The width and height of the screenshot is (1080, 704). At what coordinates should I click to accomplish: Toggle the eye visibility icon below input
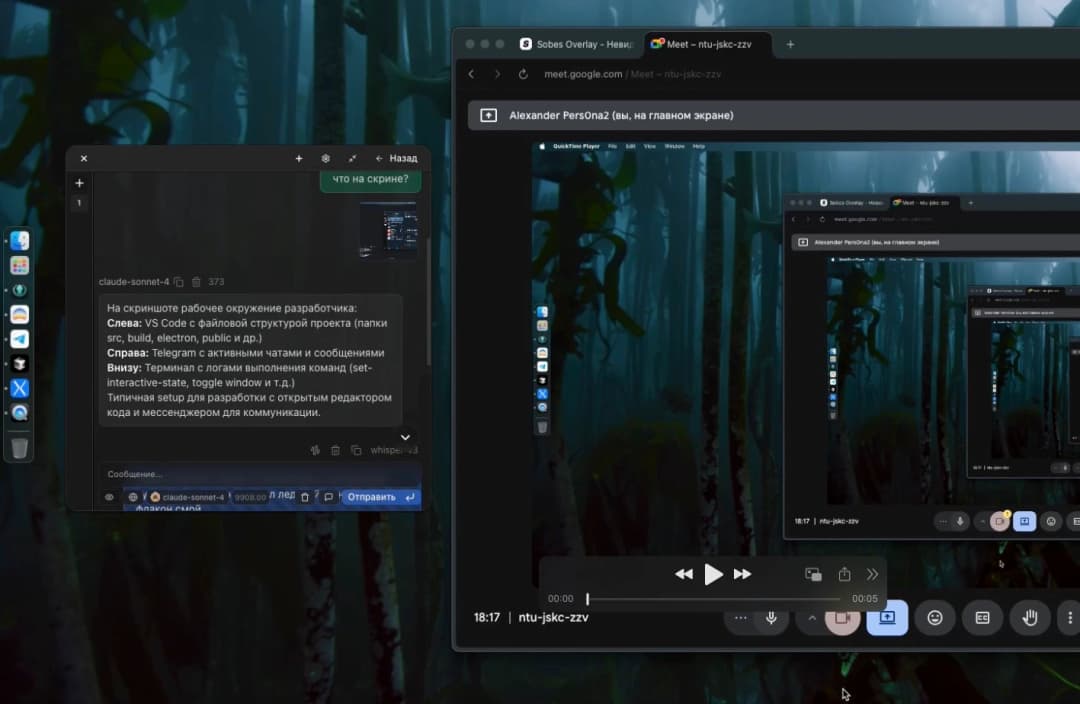[x=109, y=497]
